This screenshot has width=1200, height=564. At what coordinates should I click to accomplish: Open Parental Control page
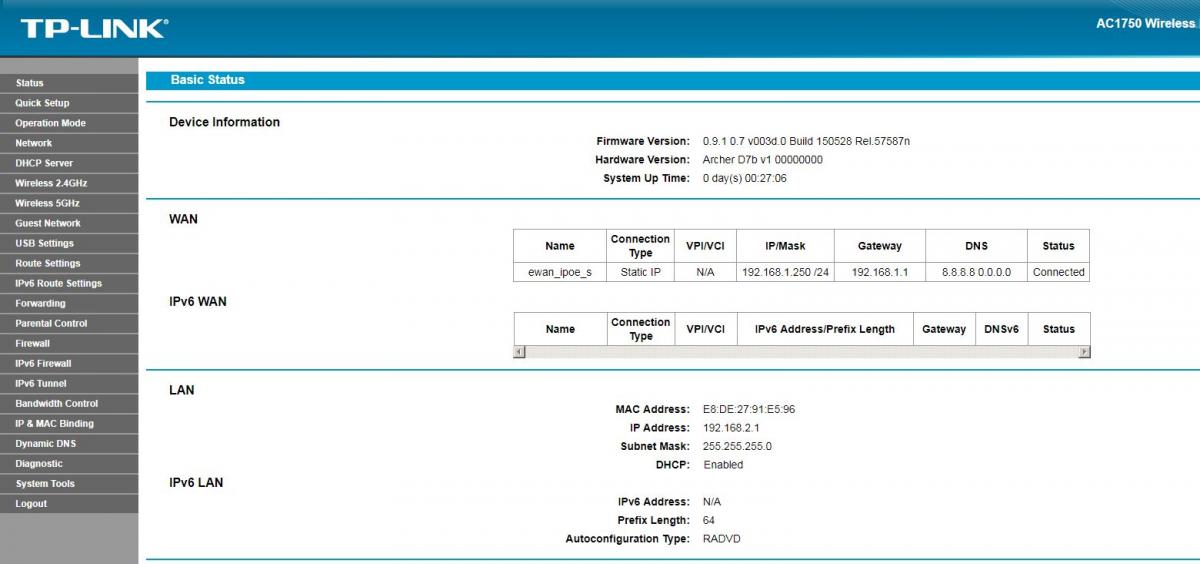[x=69, y=323]
